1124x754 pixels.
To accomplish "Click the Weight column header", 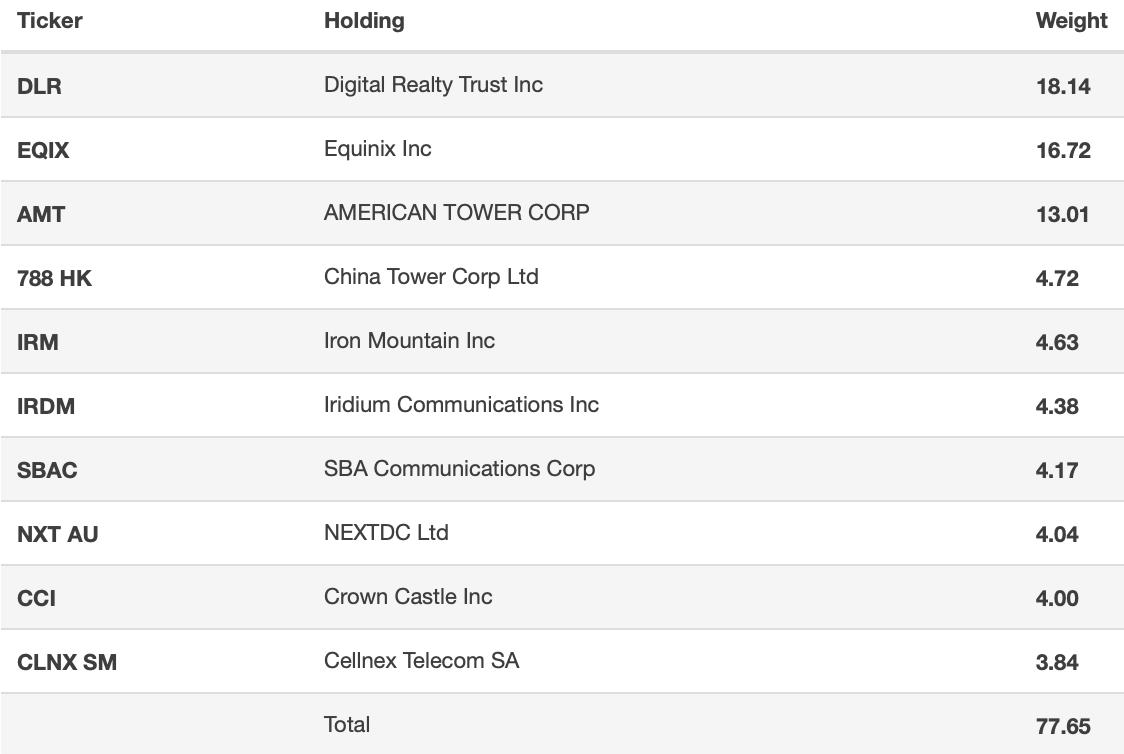I will (x=1072, y=21).
